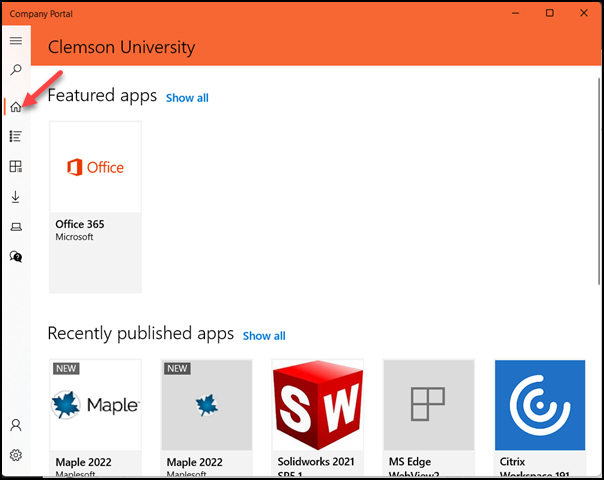
Task: Click the vertical scrollbar on right edge
Action: pos(599,181)
